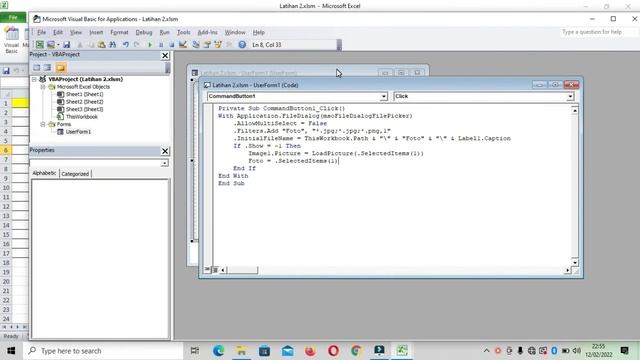Open the Properties Window toolbar icon

(207, 44)
